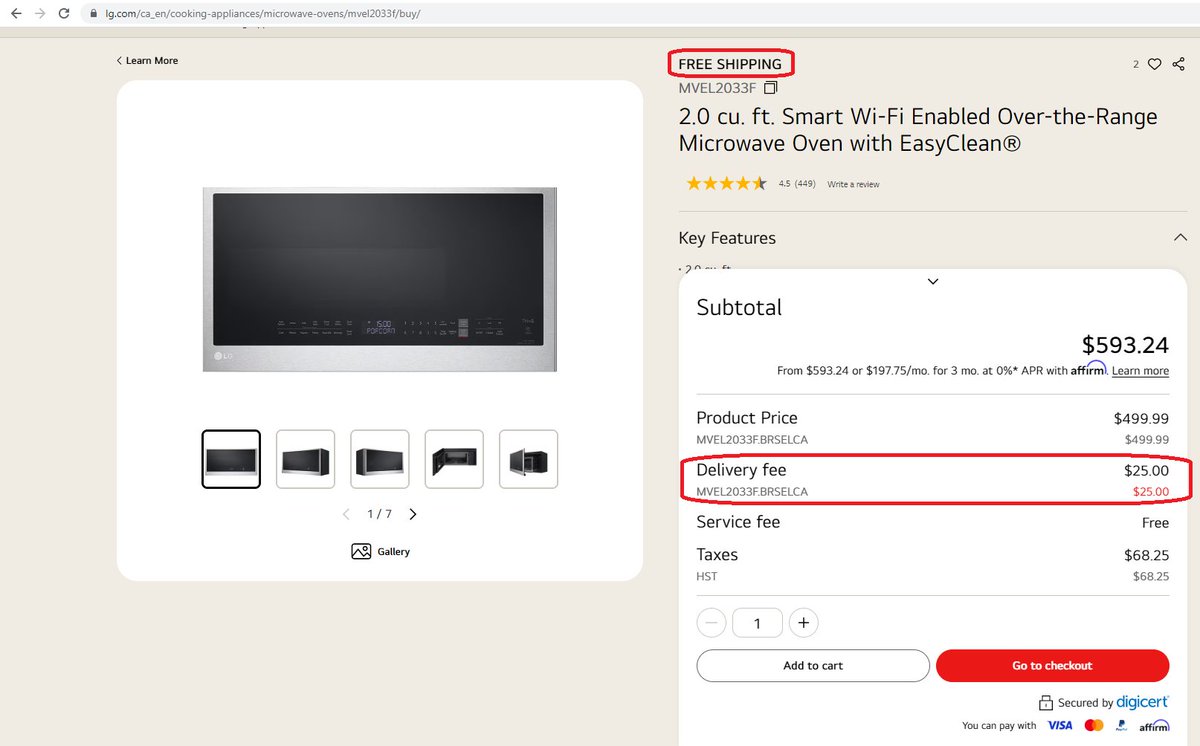Click the quantity input field

757,623
